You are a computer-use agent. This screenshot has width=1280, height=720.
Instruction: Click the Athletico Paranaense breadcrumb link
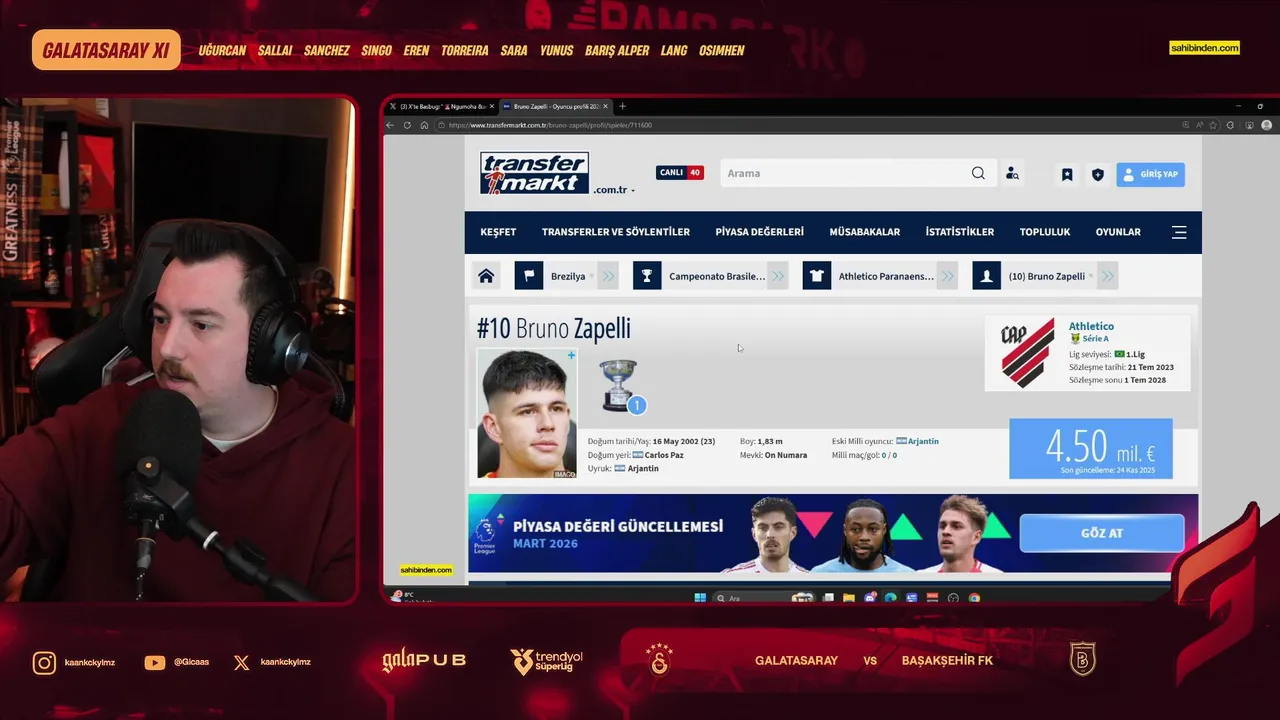click(886, 276)
